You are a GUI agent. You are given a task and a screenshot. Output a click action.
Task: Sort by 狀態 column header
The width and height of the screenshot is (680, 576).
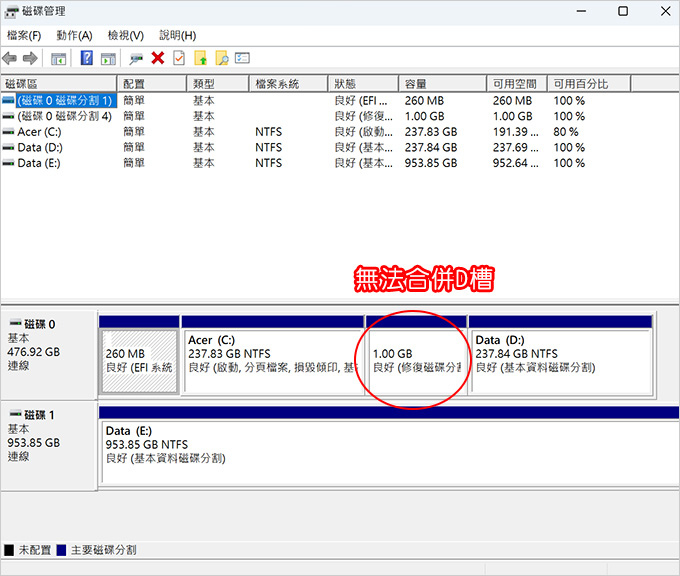tap(363, 84)
